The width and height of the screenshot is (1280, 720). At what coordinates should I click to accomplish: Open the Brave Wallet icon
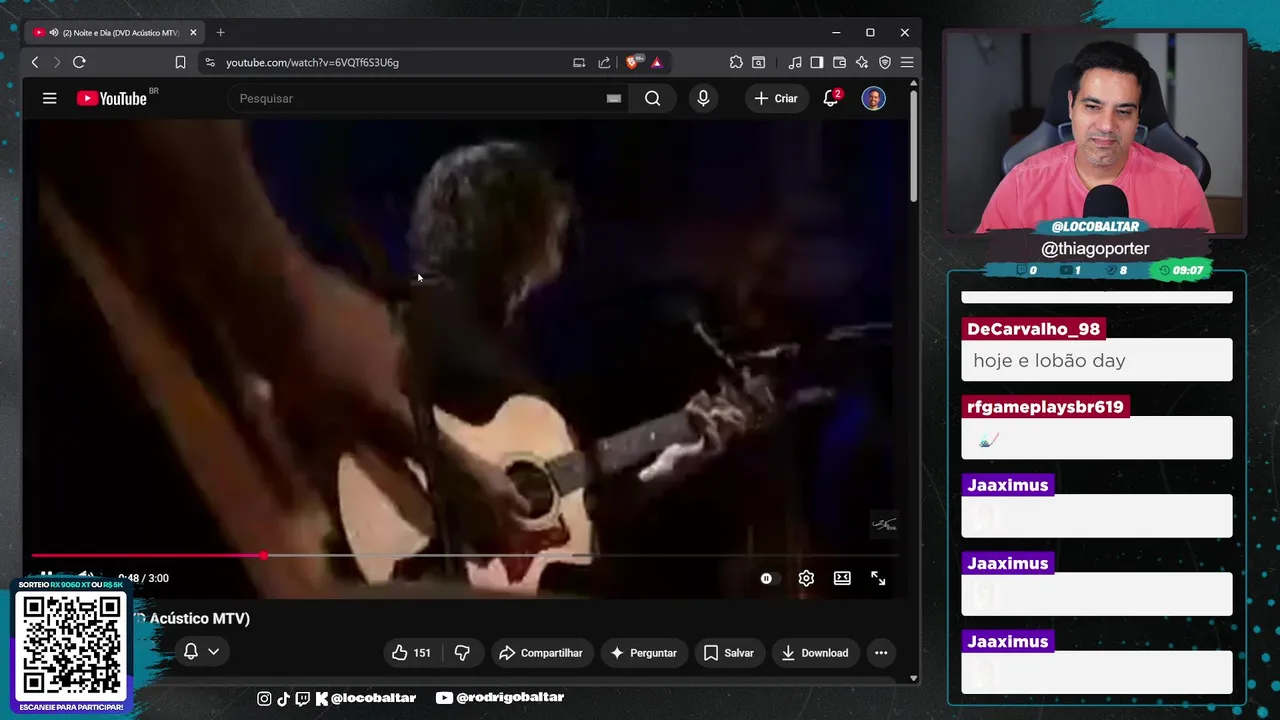(839, 62)
